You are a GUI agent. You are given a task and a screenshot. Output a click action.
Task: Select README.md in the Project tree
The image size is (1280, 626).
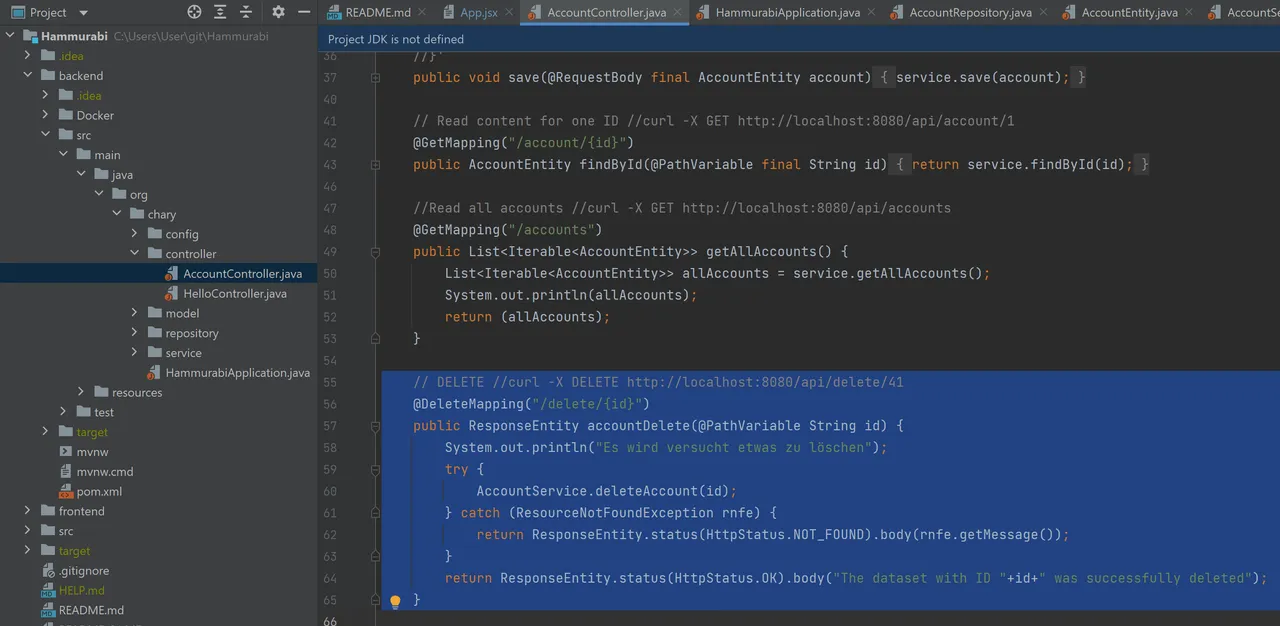coord(91,610)
